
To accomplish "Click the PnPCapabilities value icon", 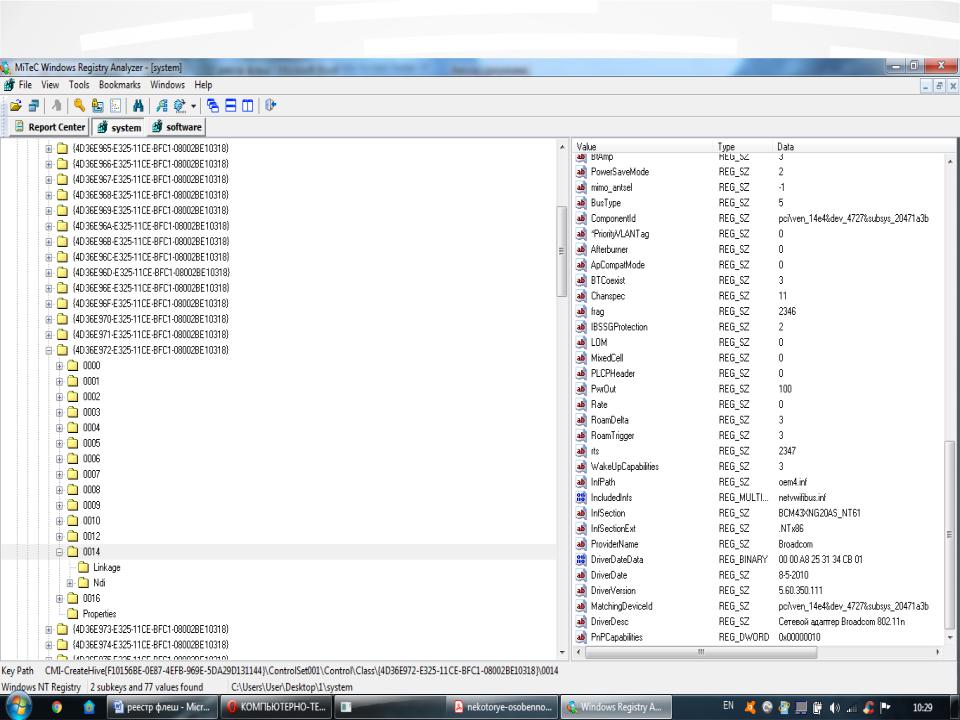I will [x=581, y=637].
